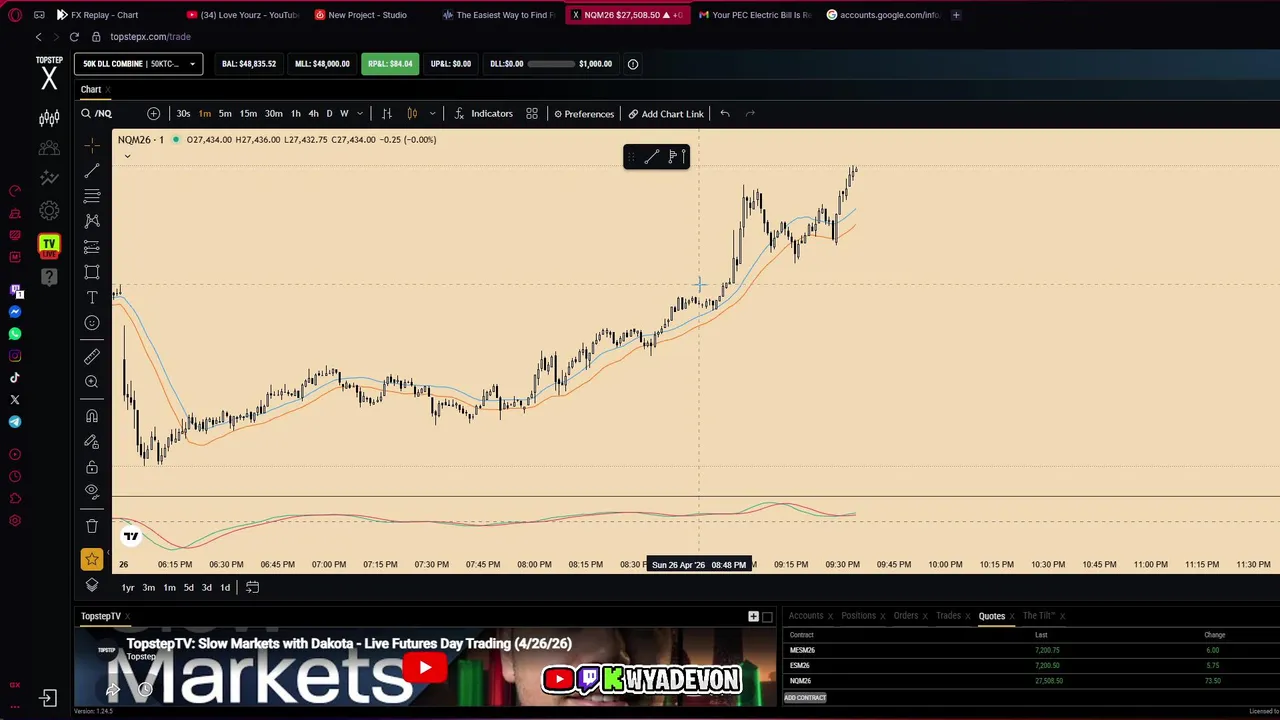Switch to the Orders tab
1280x720 pixels.
point(906,616)
